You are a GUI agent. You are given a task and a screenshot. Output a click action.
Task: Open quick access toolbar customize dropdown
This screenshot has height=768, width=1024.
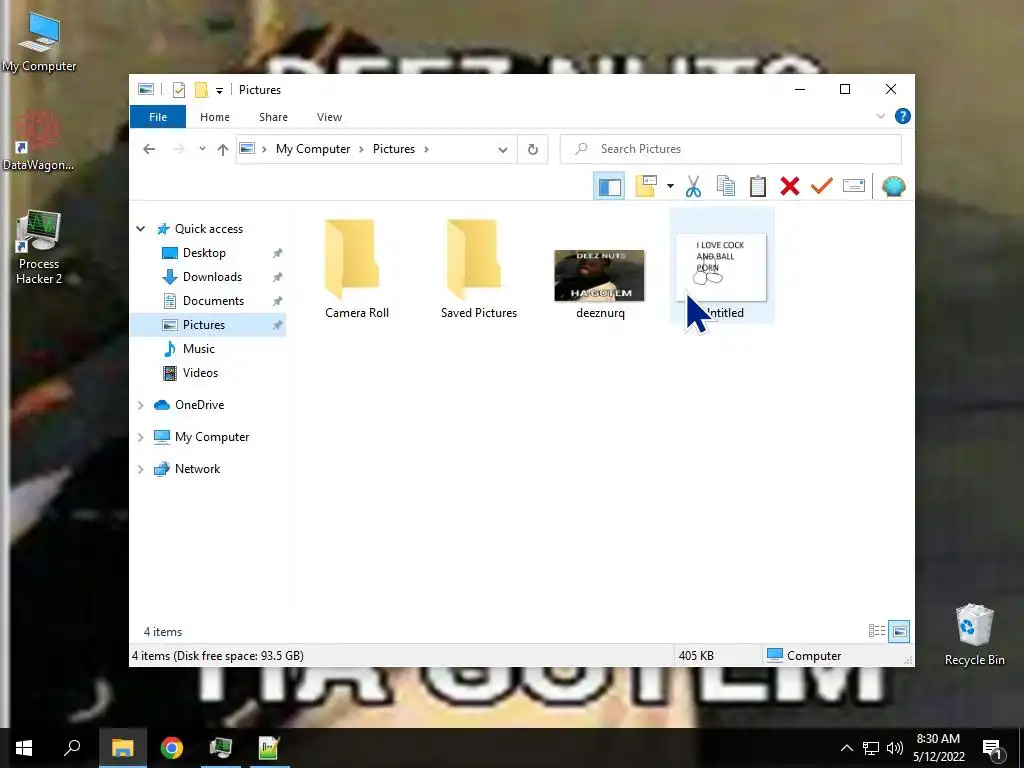[219, 90]
